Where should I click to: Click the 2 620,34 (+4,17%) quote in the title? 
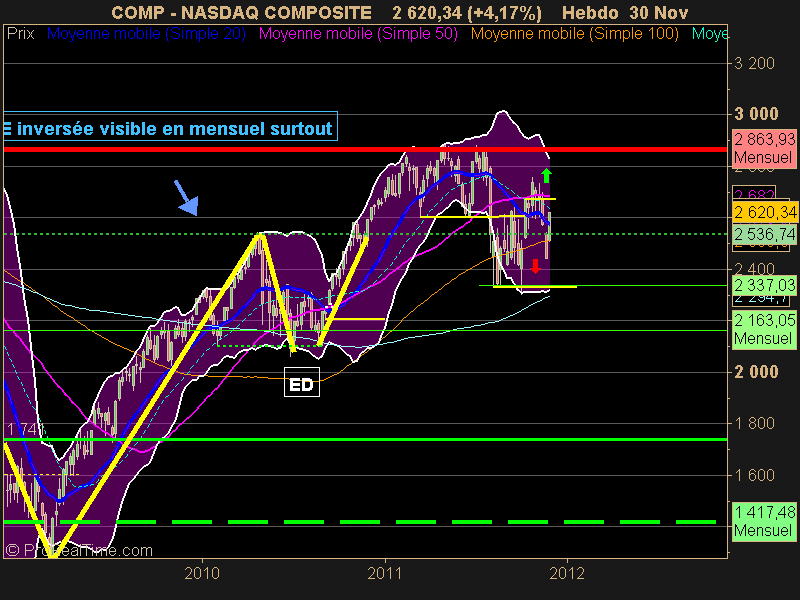pyautogui.click(x=467, y=12)
